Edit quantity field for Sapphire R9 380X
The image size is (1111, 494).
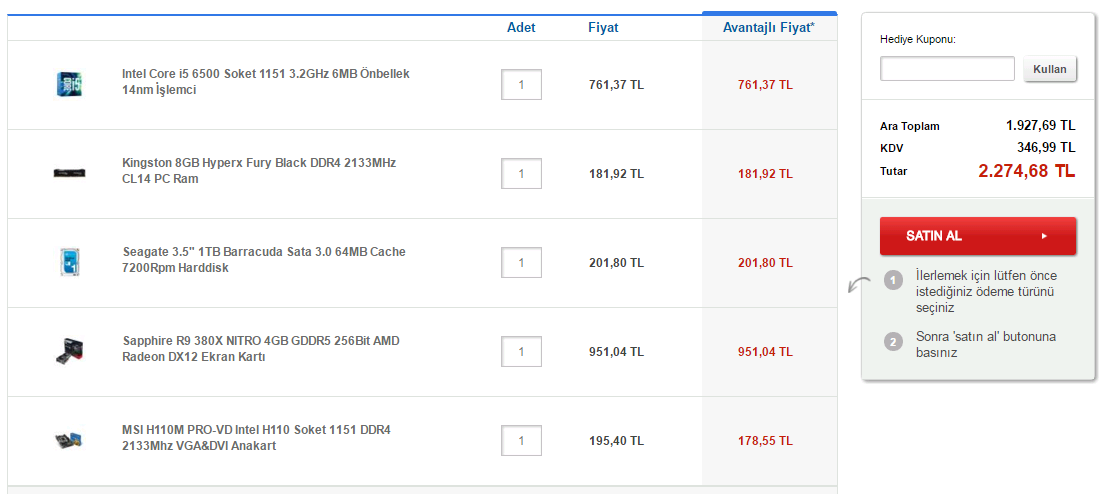pos(521,352)
